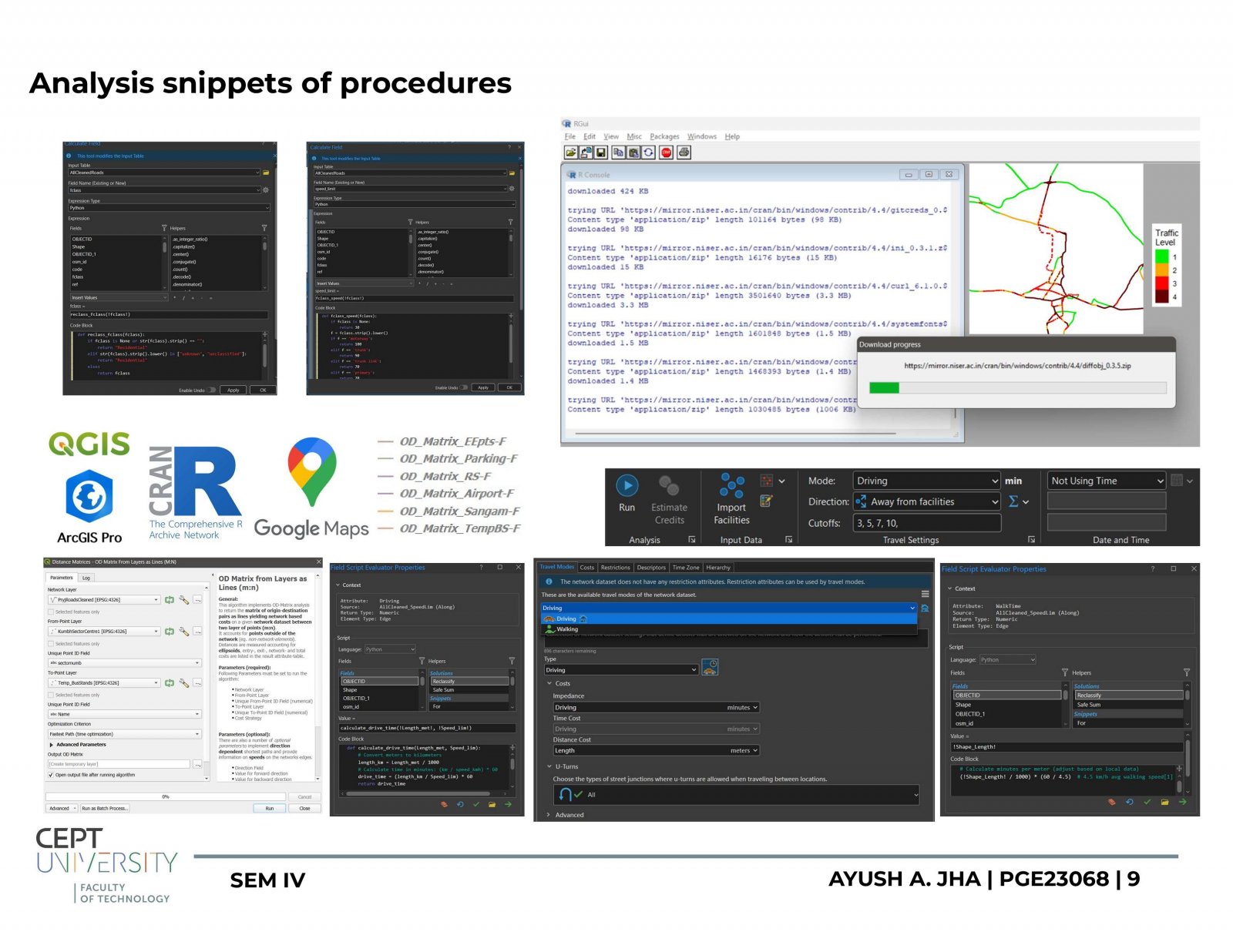Screen dimensions: 1233x952
Task: Expand Advanced Parameters in OD Matrix dialog
Action: point(52,745)
